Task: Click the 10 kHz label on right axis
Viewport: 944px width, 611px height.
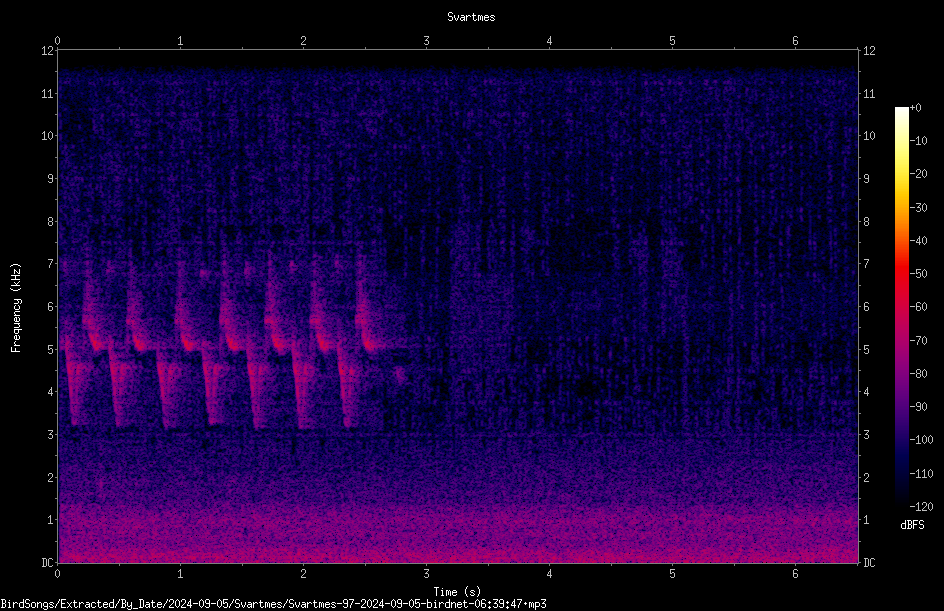Action: point(869,136)
